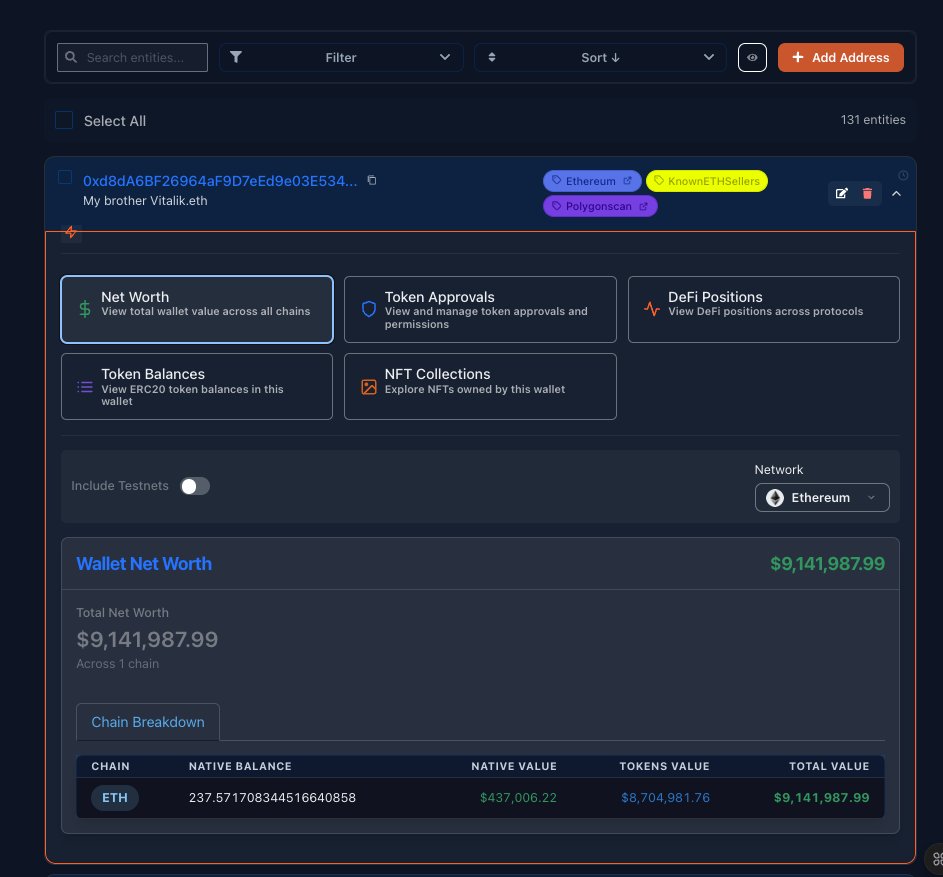
Task: Check the checkbox beside the wallet address
Action: pyautogui.click(x=65, y=176)
